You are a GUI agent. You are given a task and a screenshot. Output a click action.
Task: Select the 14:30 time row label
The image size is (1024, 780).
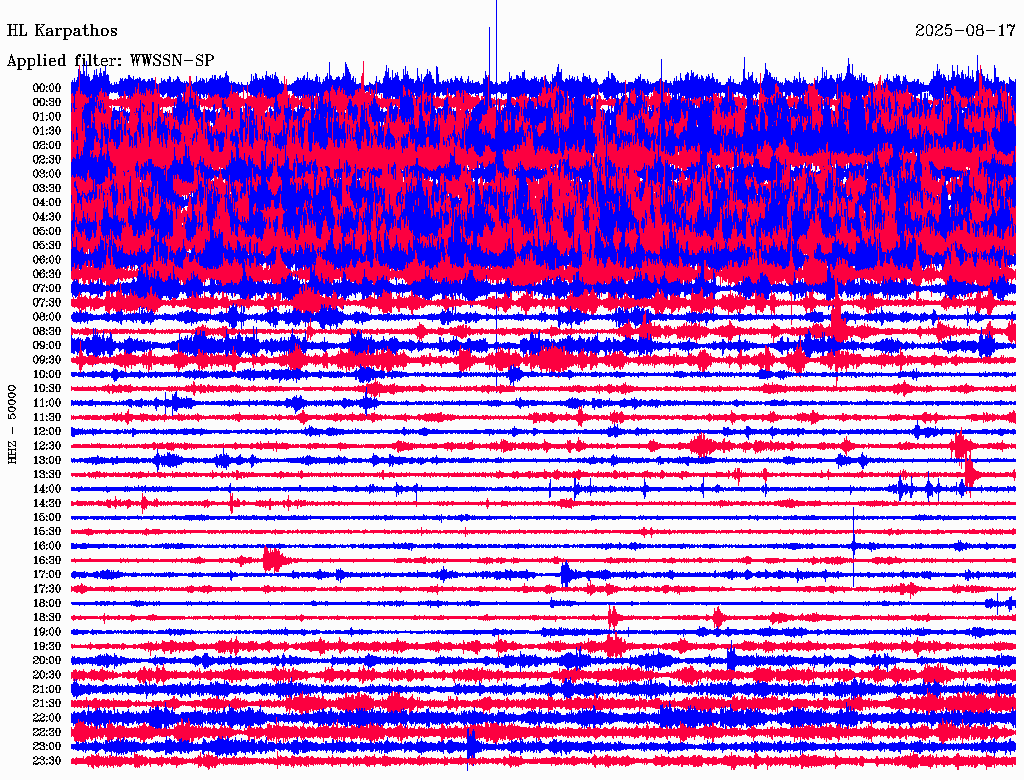(47, 503)
